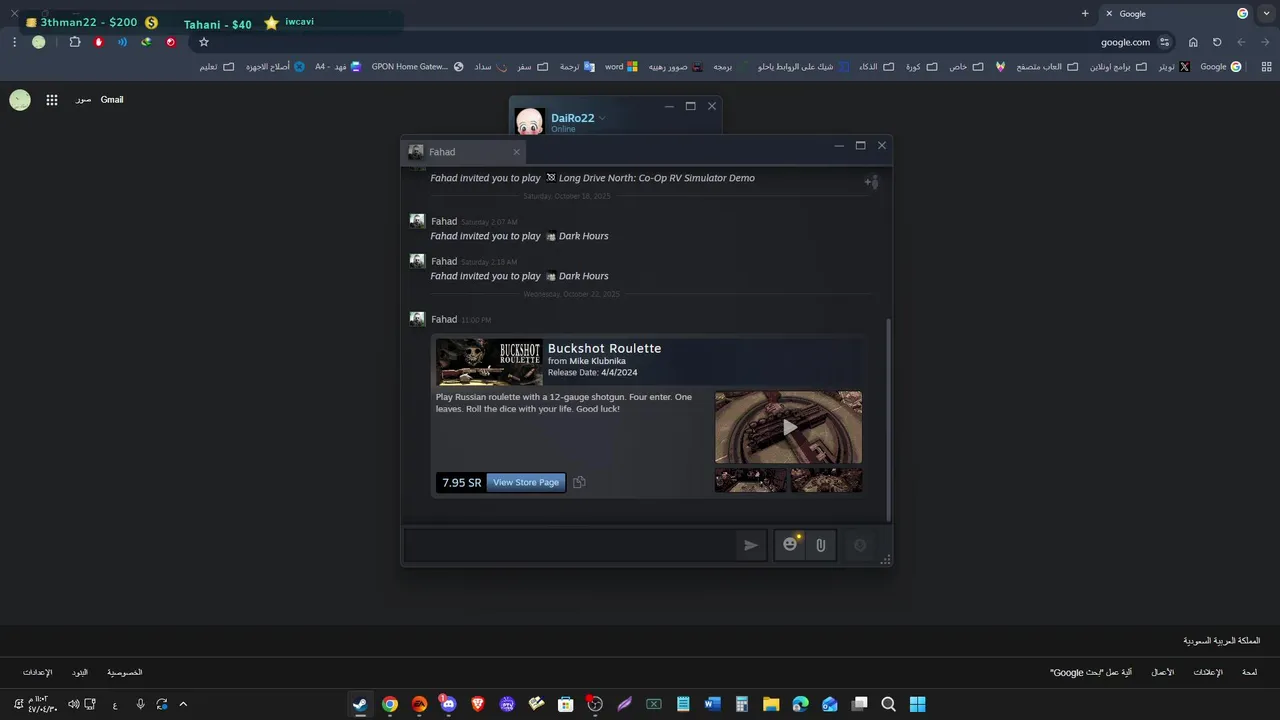This screenshot has height=720, width=1280.
Task: Open the خاص bookmarks folder
Action: (965, 67)
